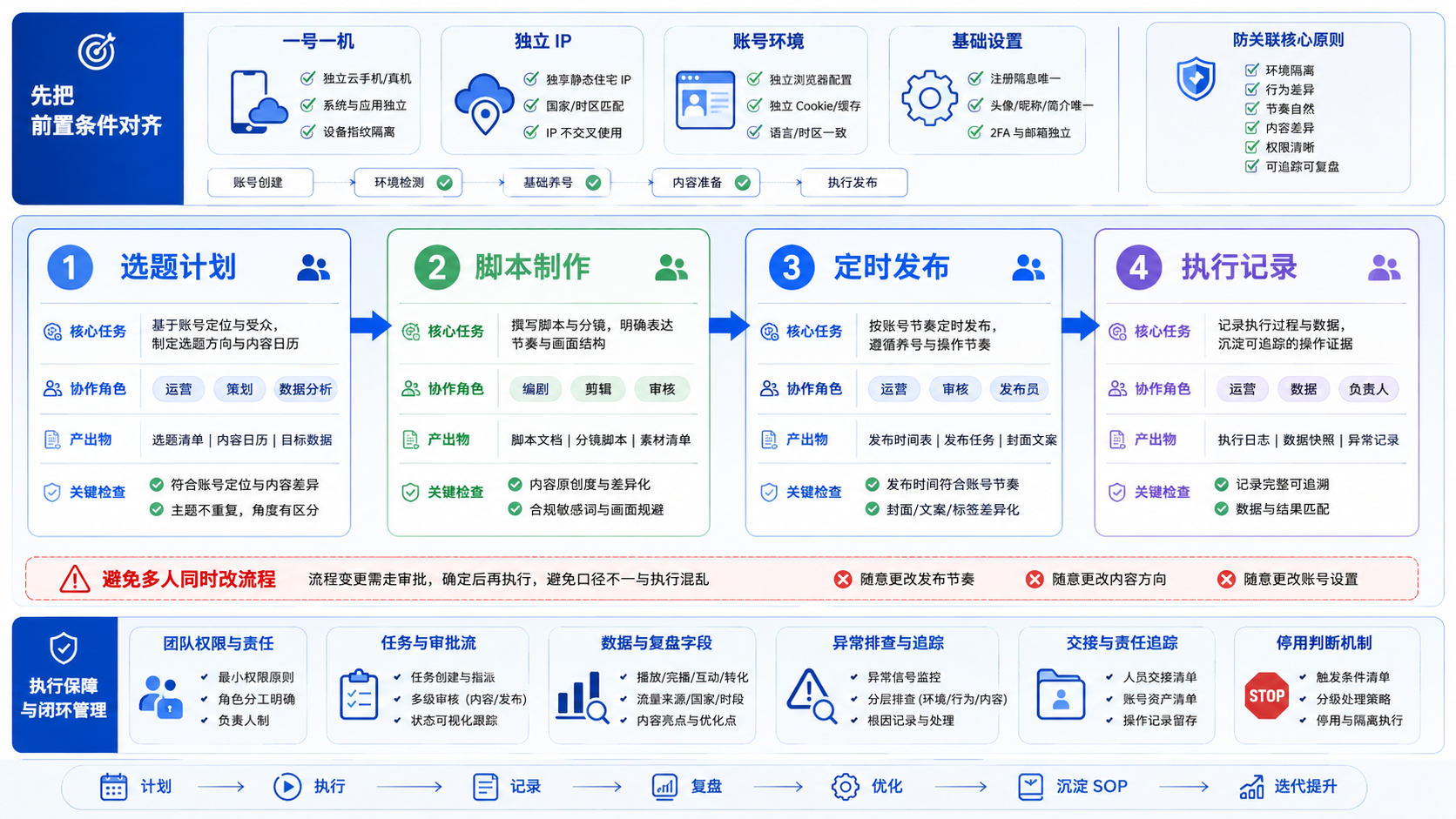Click the phone with cloud icon under 一号一机
This screenshot has height=819, width=1456.
tap(258, 103)
